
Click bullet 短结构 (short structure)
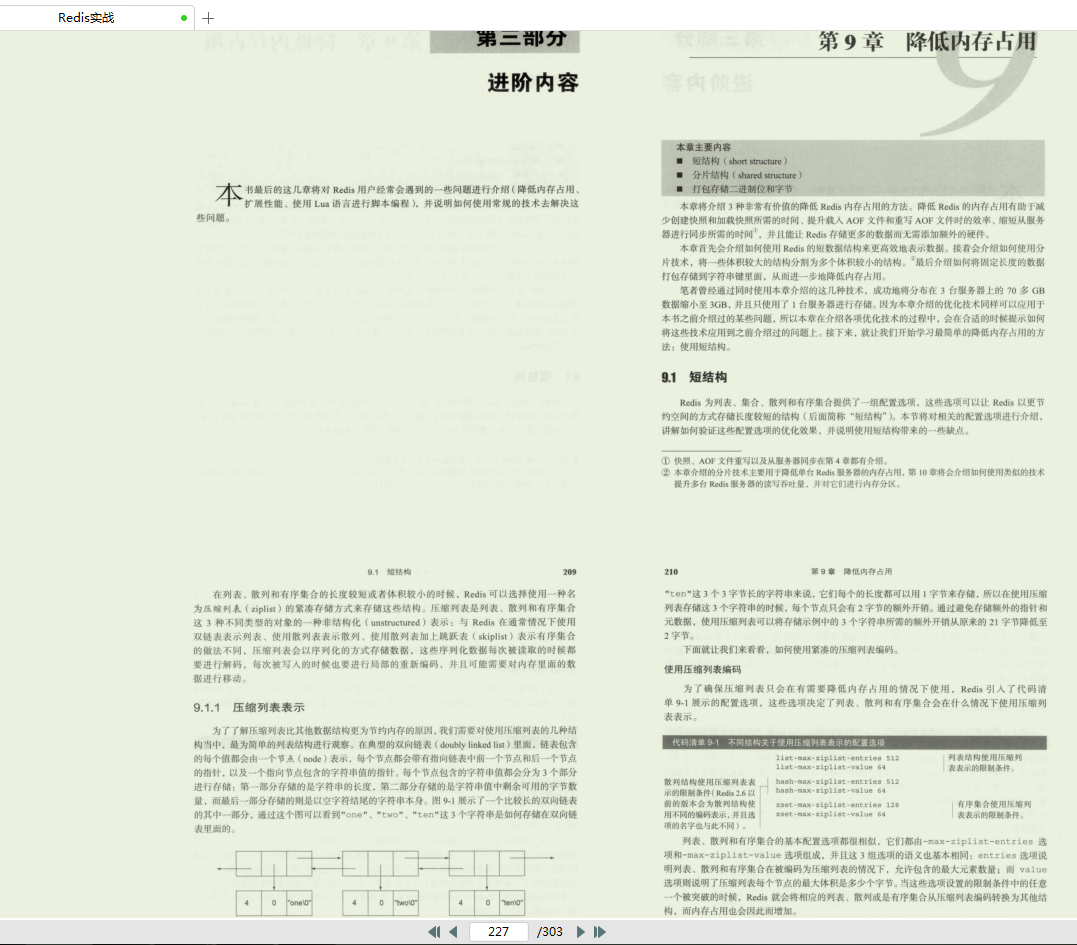[x=740, y=161]
